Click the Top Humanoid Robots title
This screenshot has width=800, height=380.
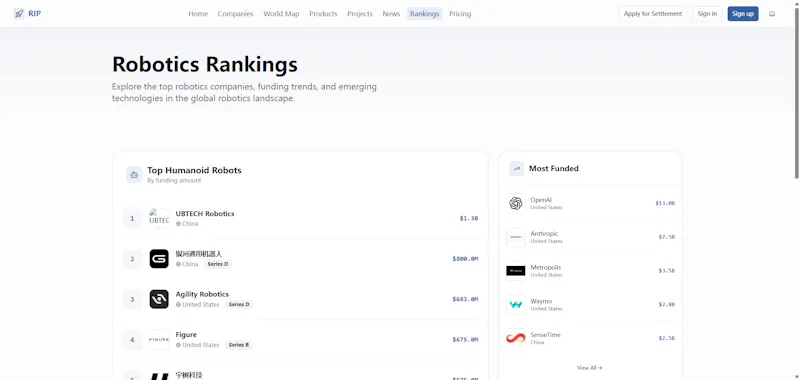click(x=194, y=170)
